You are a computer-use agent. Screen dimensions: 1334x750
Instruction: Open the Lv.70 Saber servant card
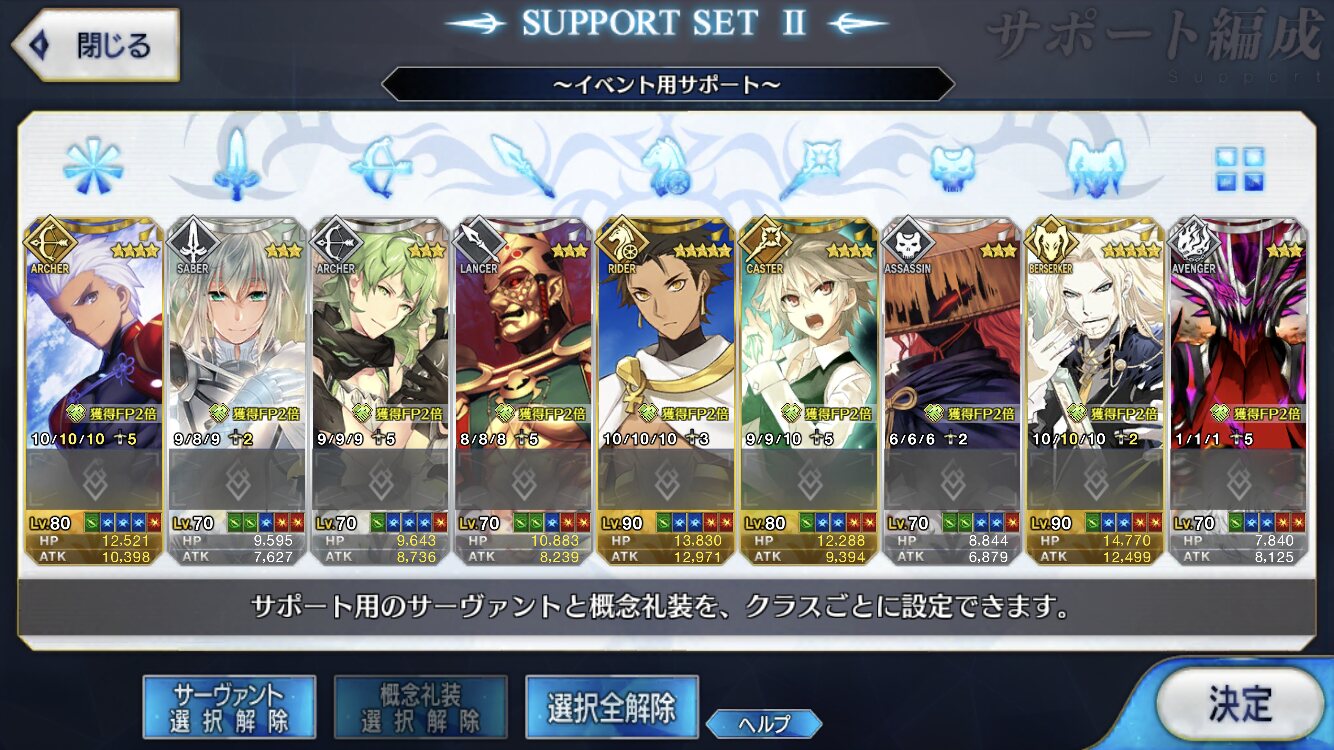point(237,391)
